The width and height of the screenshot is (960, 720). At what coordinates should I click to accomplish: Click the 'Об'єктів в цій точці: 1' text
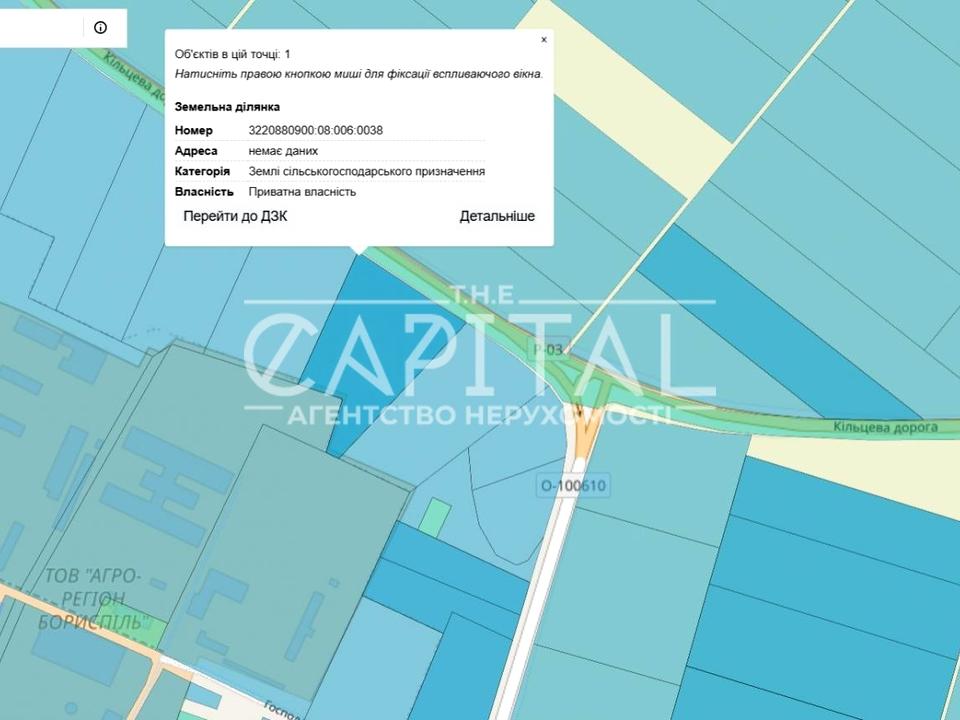(x=233, y=54)
